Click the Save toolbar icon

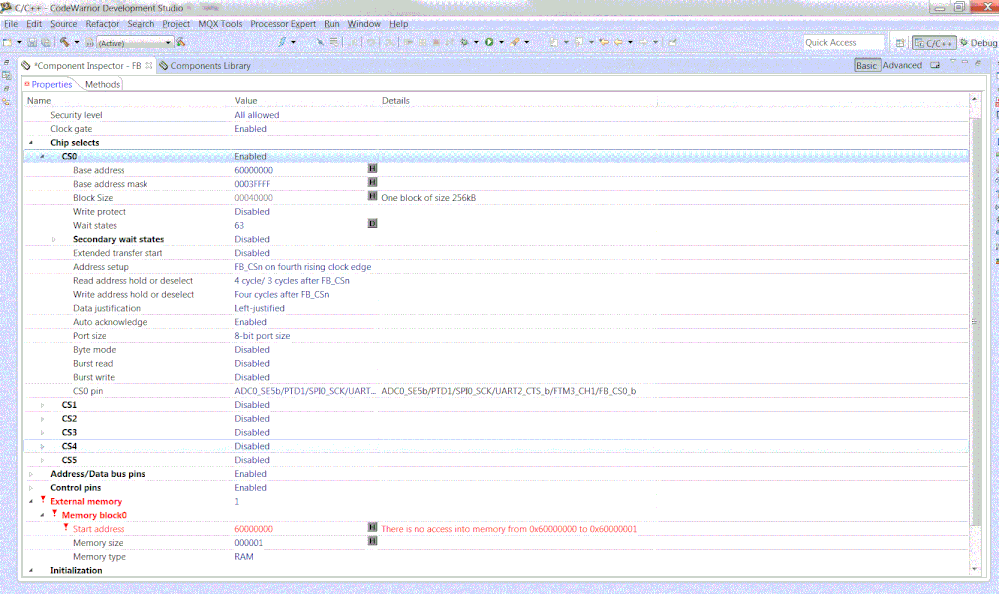point(32,43)
